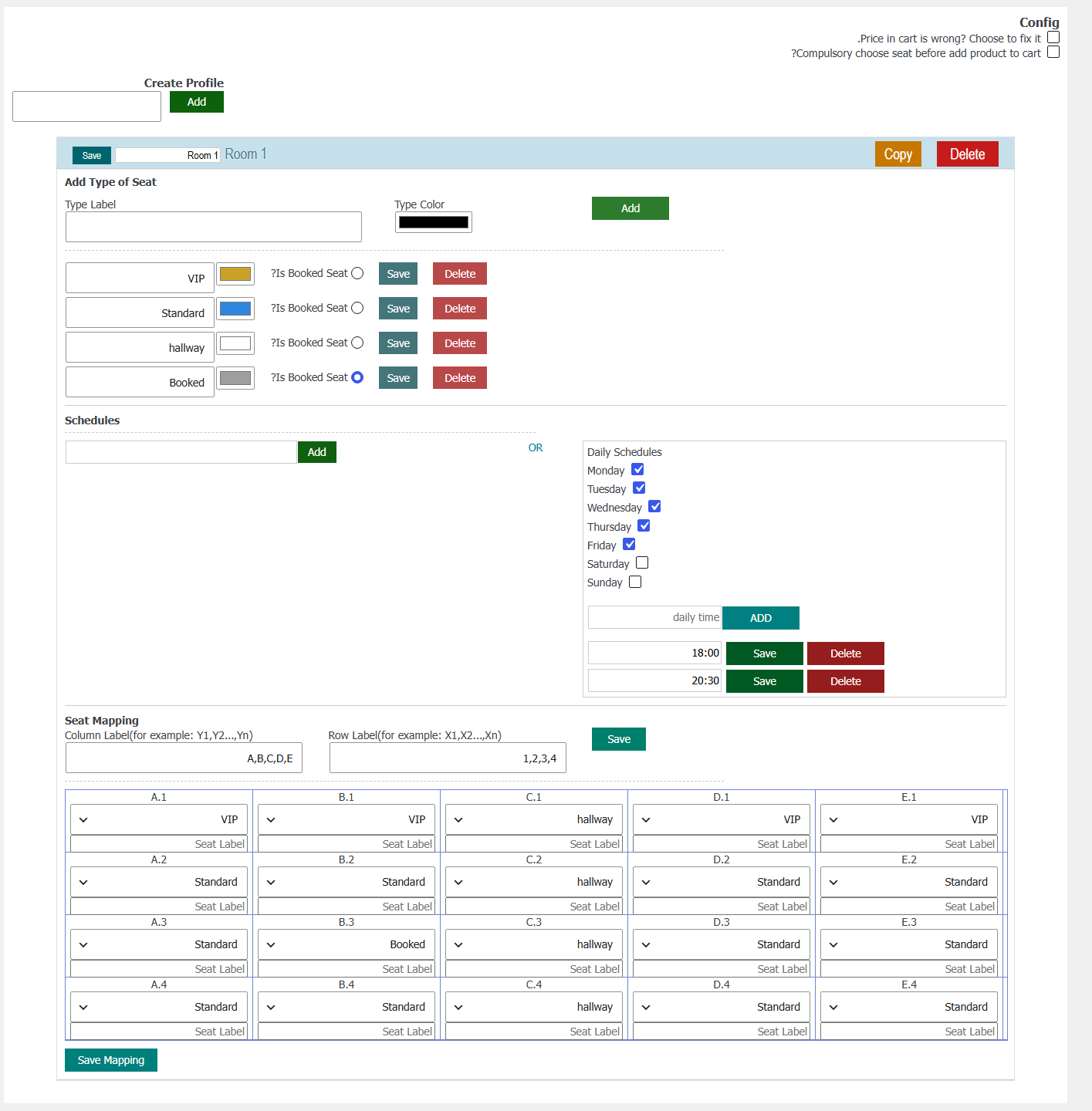The image size is (1092, 1111).
Task: Edit the Booked type label field
Action: pos(140,382)
